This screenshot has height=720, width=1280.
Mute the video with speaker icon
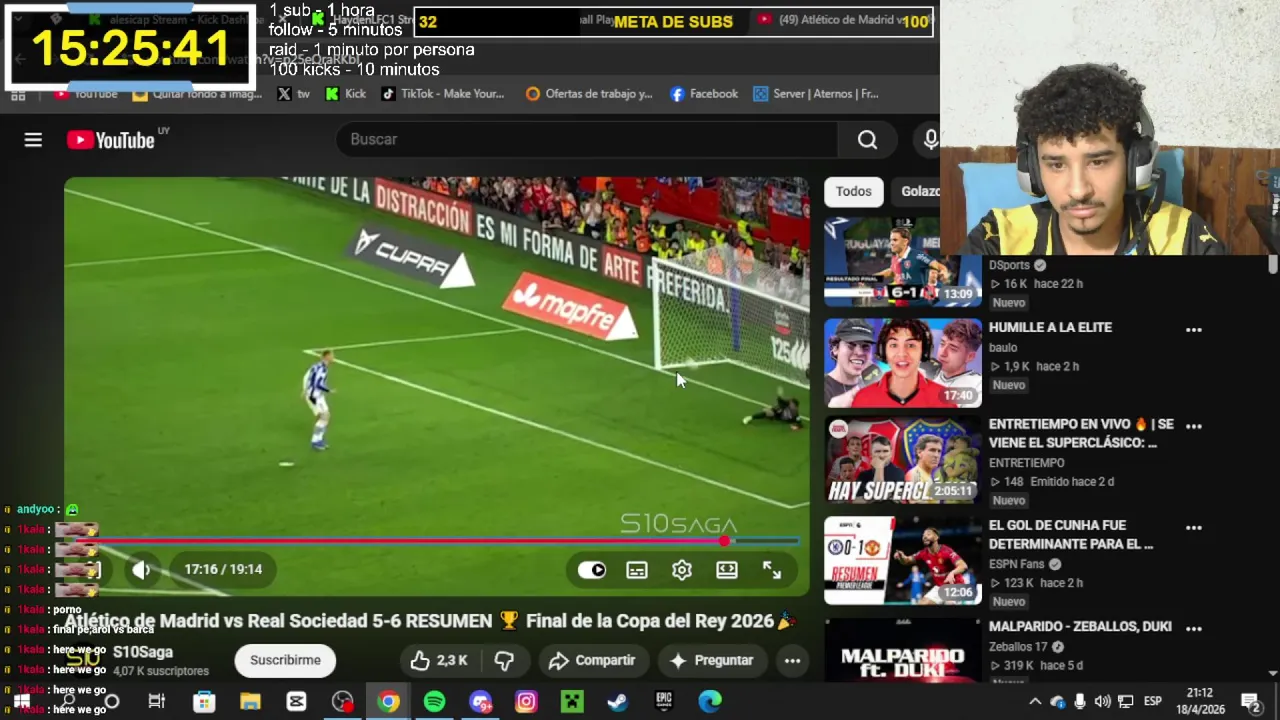[141, 569]
